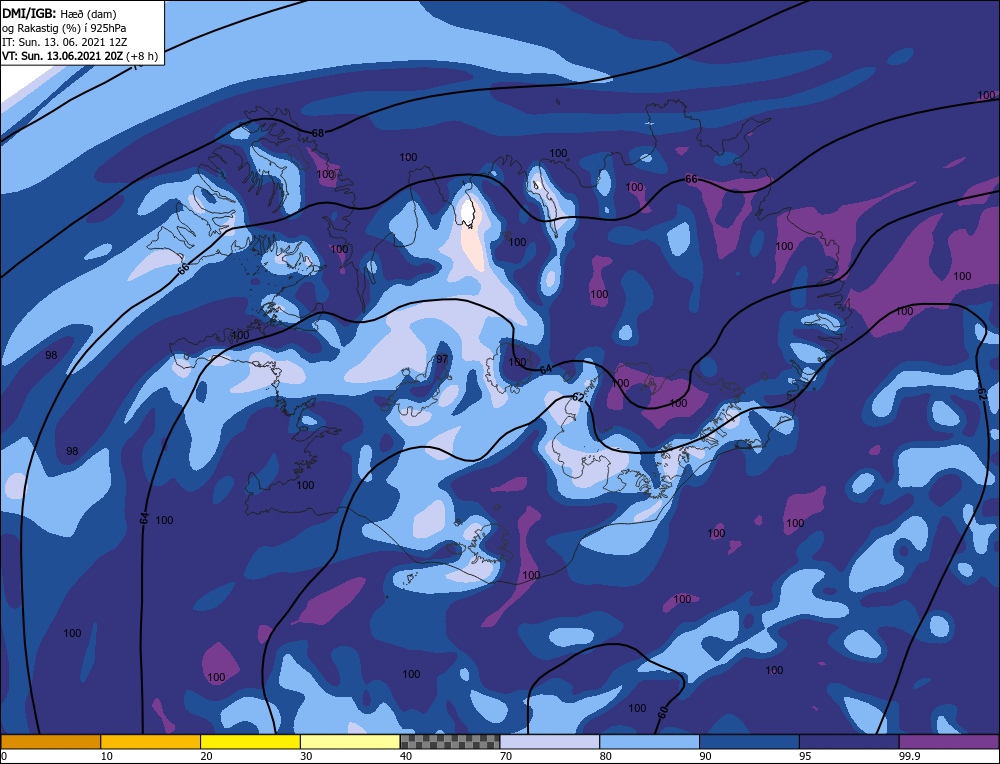This screenshot has height=764, width=1000.
Task: Click the light blue 80–90 legend swatch
Action: 649,741
